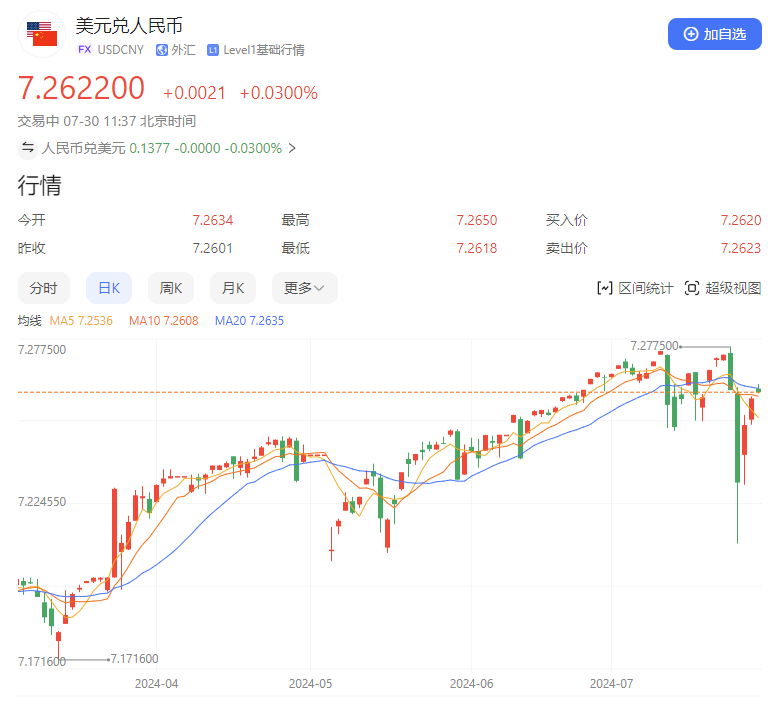Image resolution: width=784 pixels, height=706 pixels.
Task: Click the 区间统计 range icon
Action: [x=604, y=288]
